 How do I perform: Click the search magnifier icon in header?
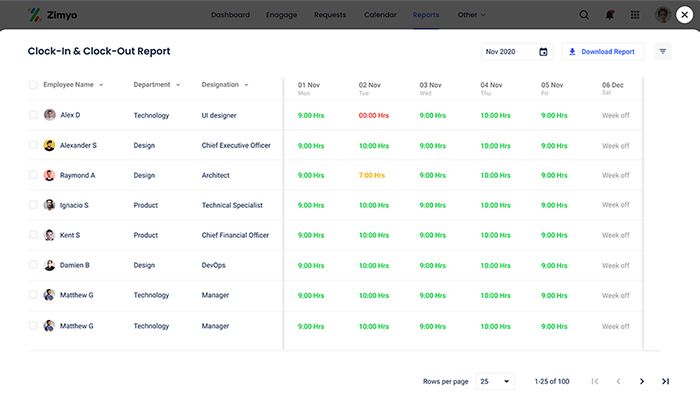pos(584,15)
